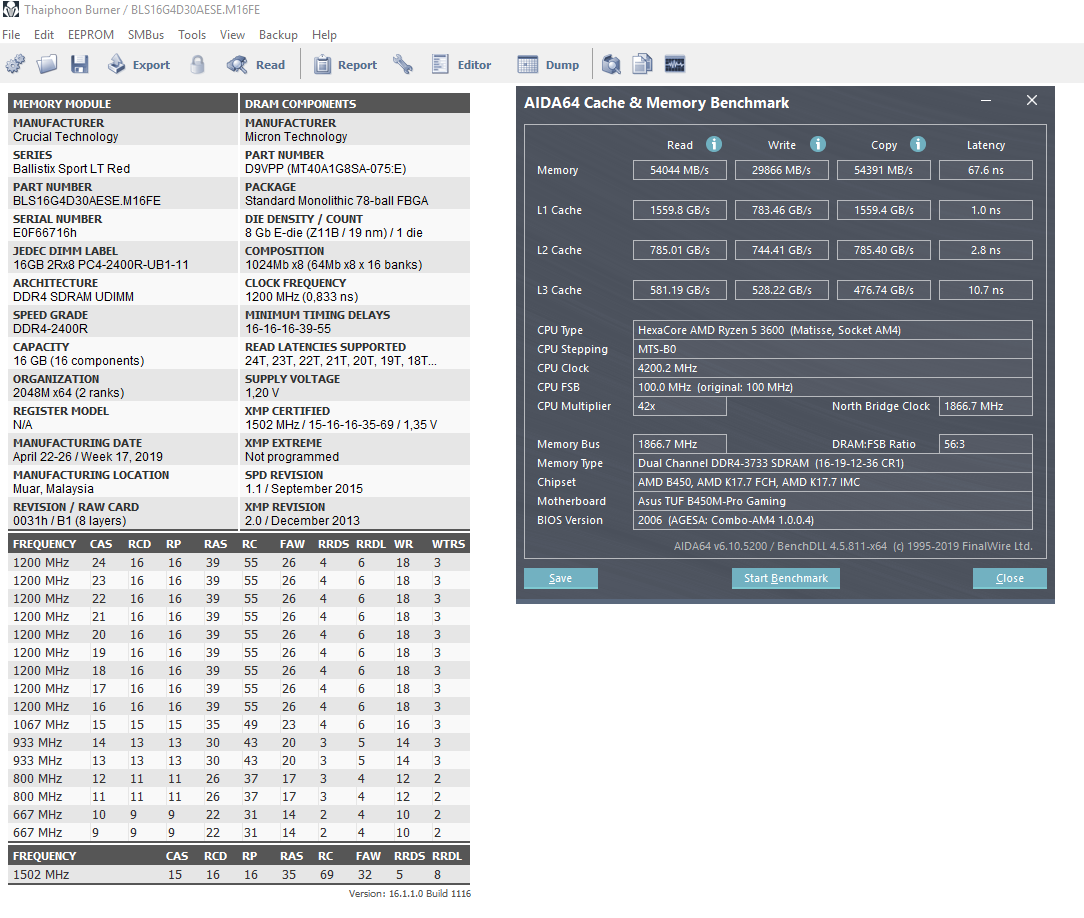Click Motherboard Asus TUF B450M-Pro Gaming field
Screen dimensions: 1084x918
click(832, 501)
